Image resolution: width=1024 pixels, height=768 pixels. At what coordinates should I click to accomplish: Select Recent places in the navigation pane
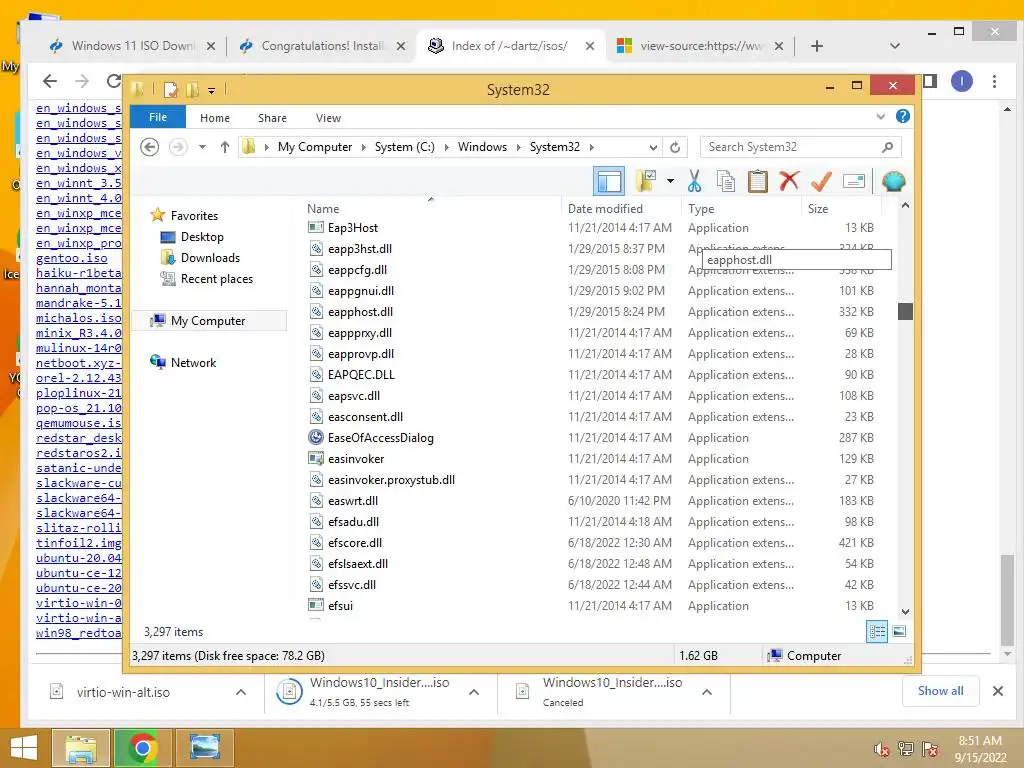tap(217, 279)
